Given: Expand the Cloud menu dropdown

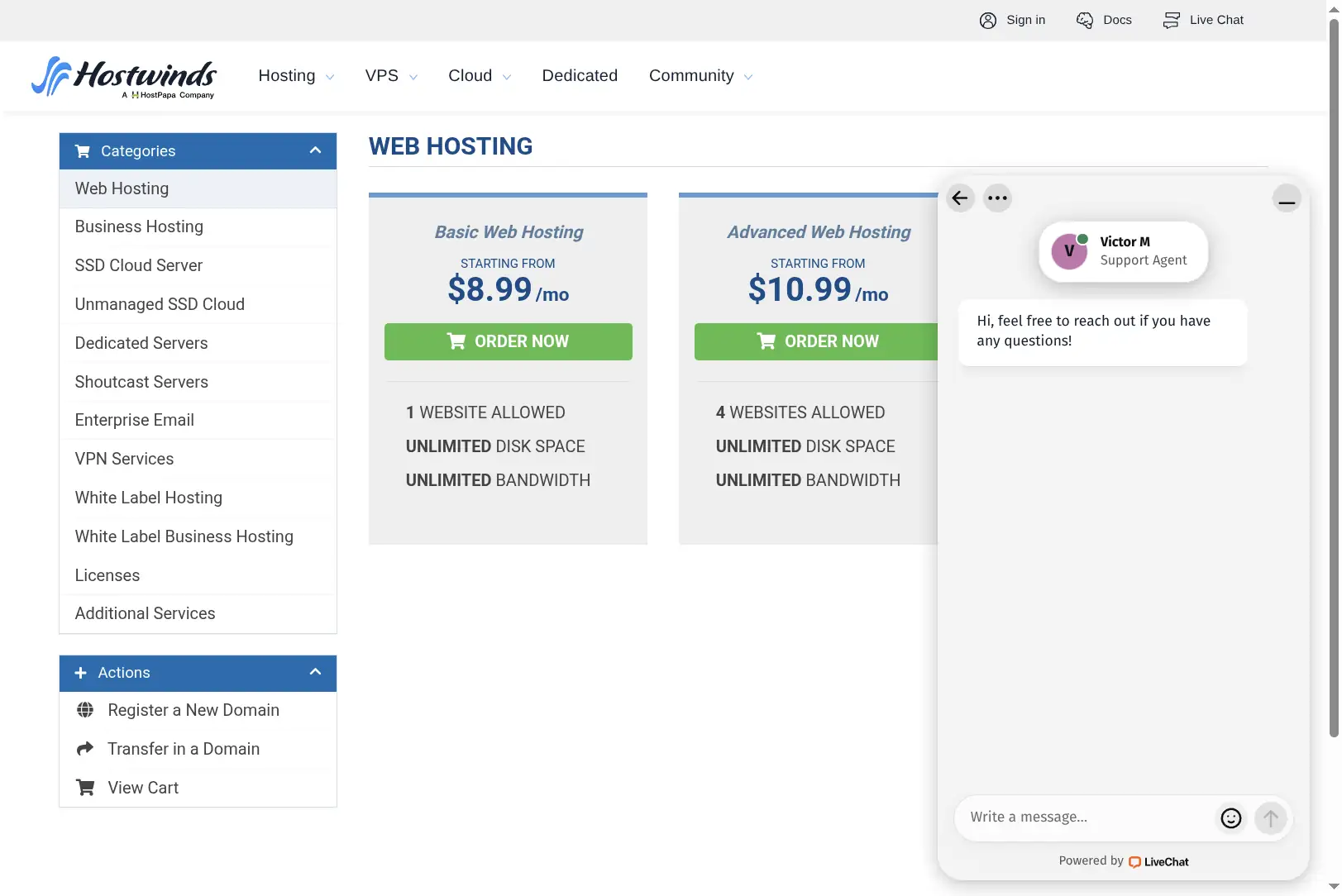Looking at the screenshot, I should pyautogui.click(x=480, y=76).
